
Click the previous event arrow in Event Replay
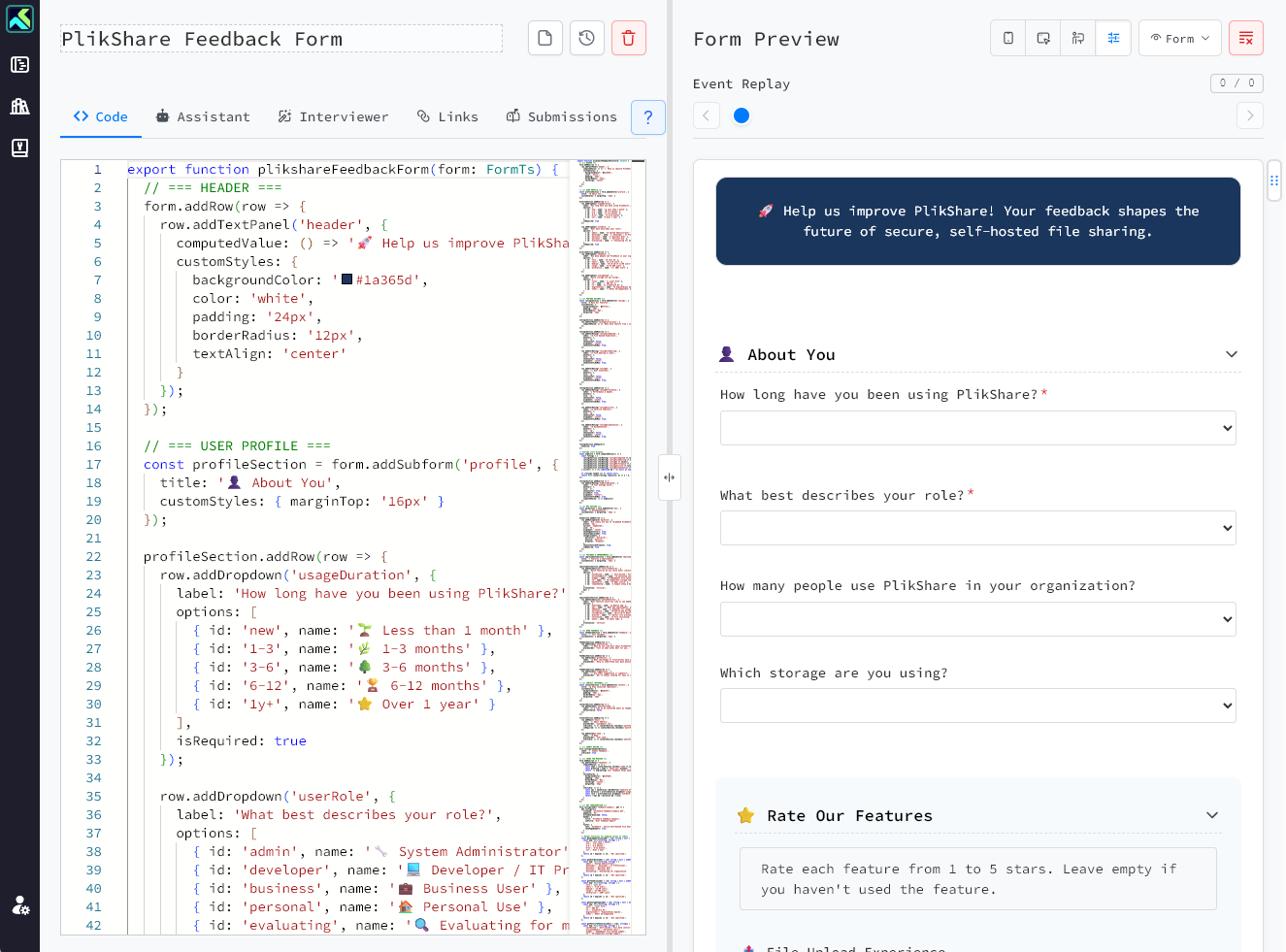coord(707,115)
